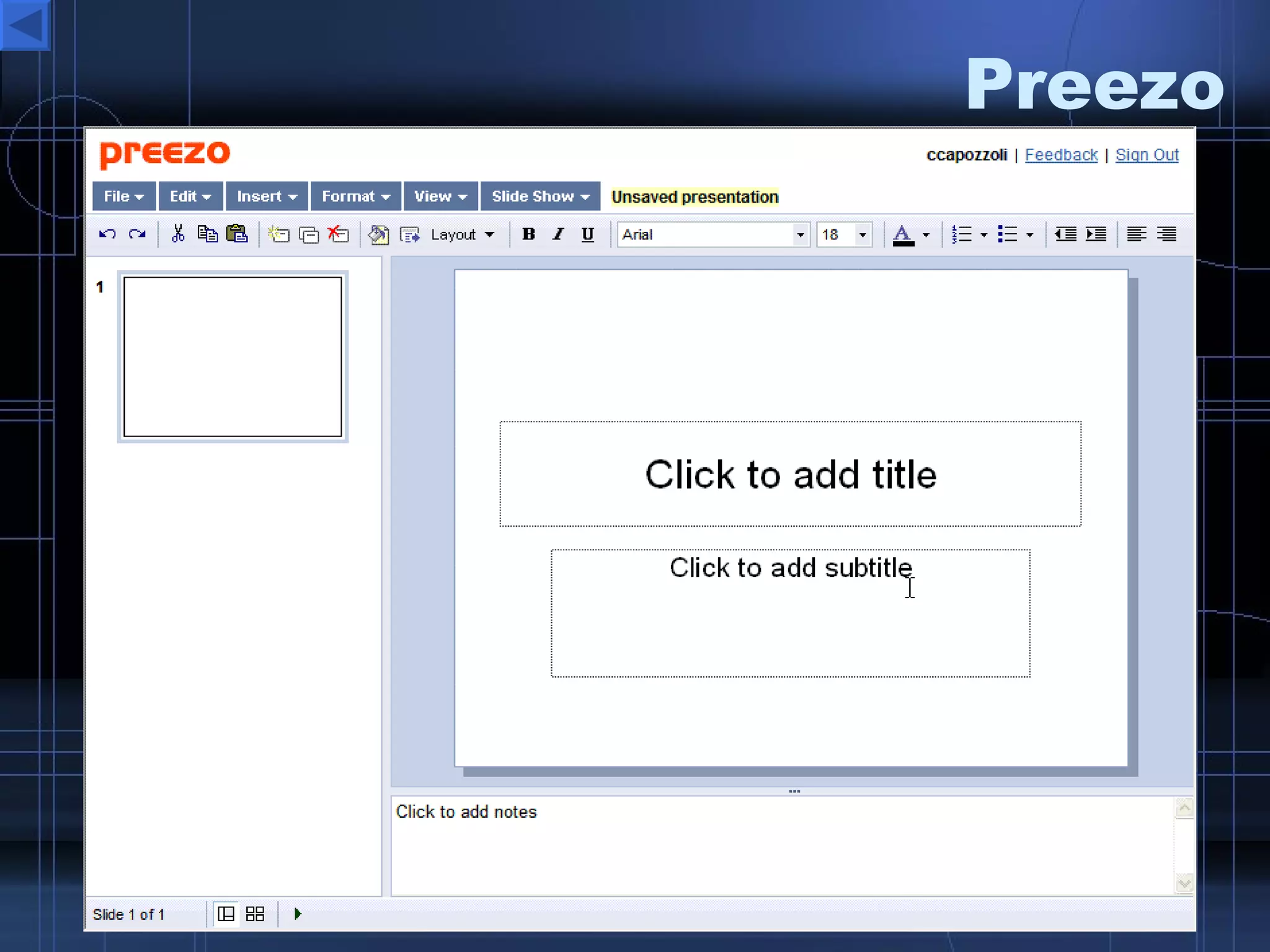Apply numbered list formatting
The height and width of the screenshot is (952, 1270).
pyautogui.click(x=962, y=234)
